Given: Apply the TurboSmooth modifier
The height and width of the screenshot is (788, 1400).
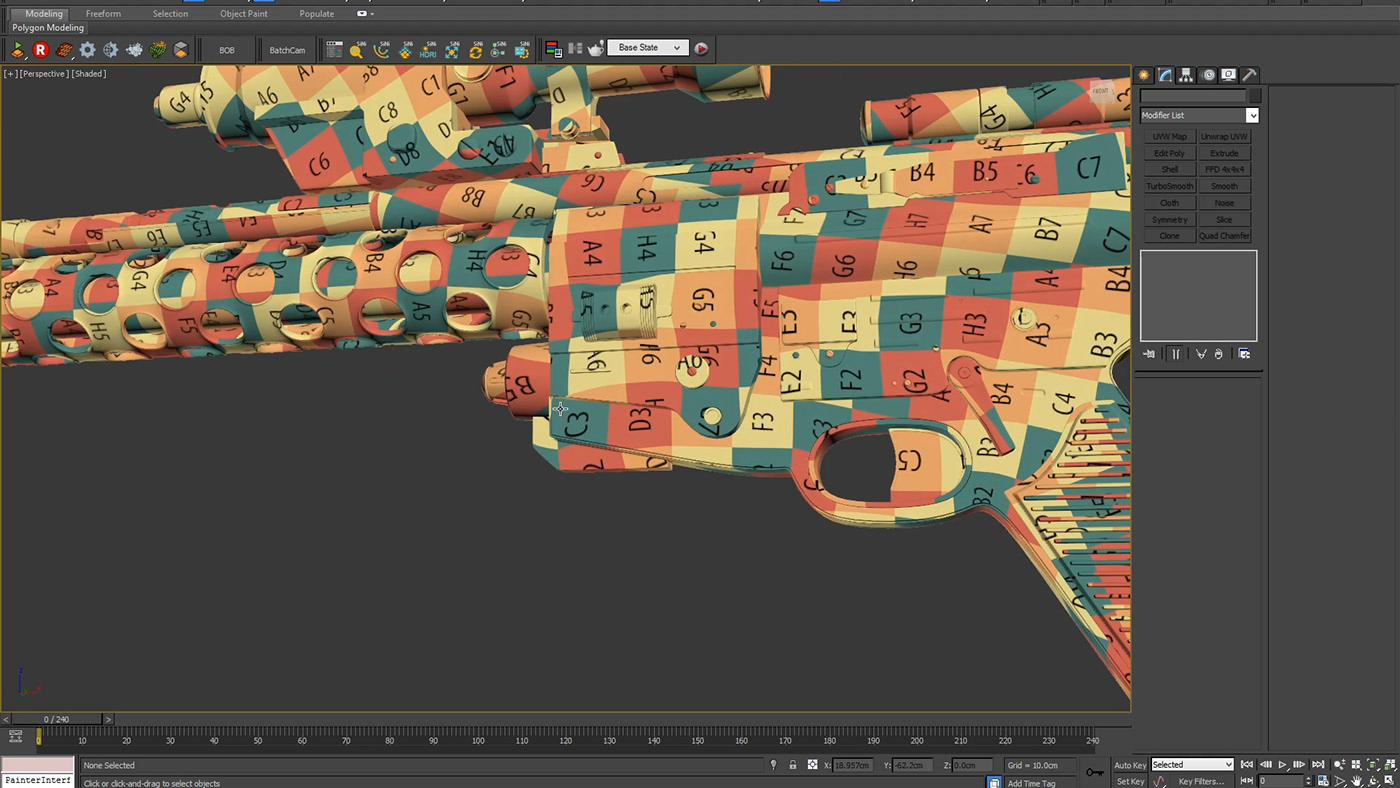Looking at the screenshot, I should pyautogui.click(x=1169, y=186).
